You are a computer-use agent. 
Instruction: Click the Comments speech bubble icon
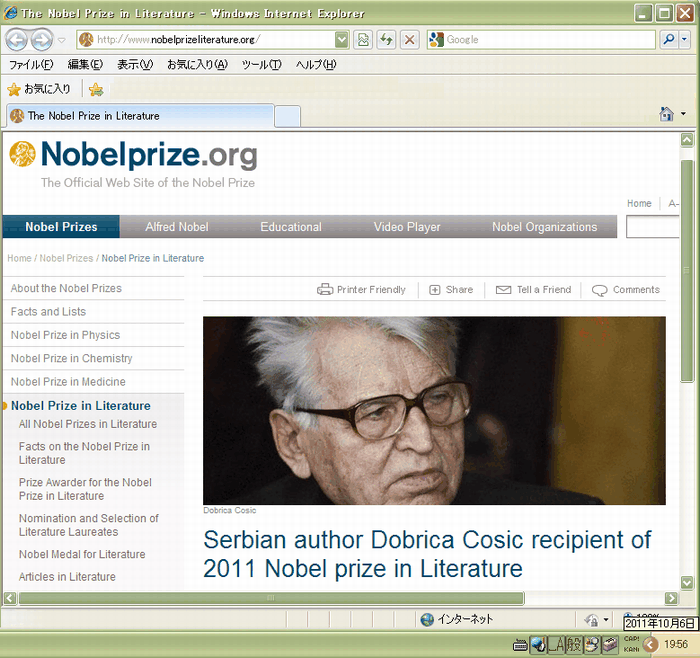[599, 290]
